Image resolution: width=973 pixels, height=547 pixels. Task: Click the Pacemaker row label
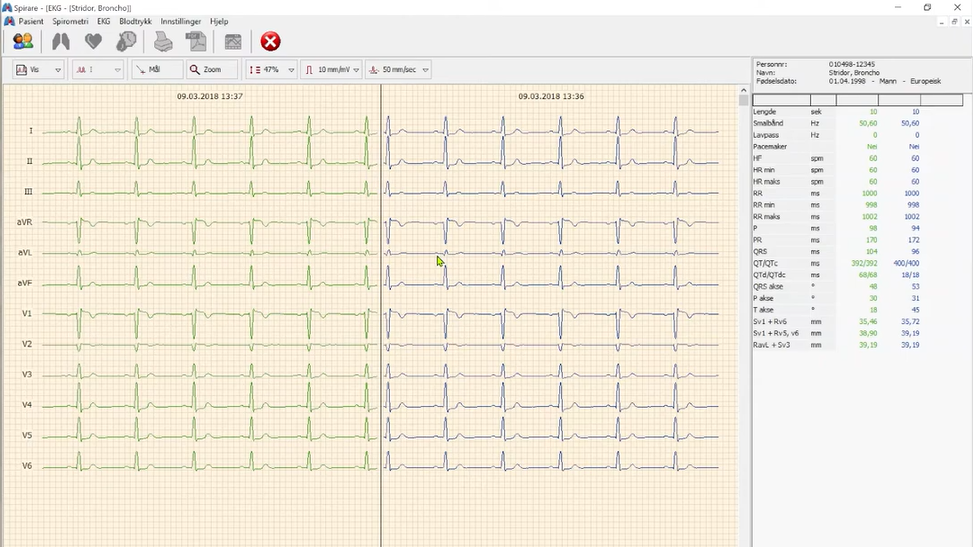click(x=769, y=147)
